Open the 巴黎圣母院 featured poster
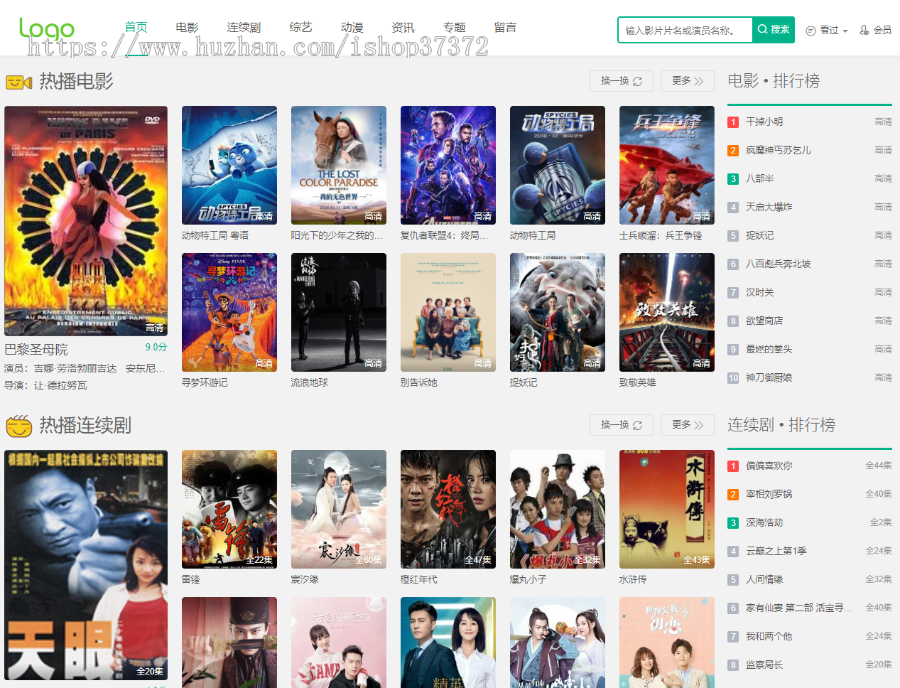This screenshot has height=688, width=900. pos(86,221)
